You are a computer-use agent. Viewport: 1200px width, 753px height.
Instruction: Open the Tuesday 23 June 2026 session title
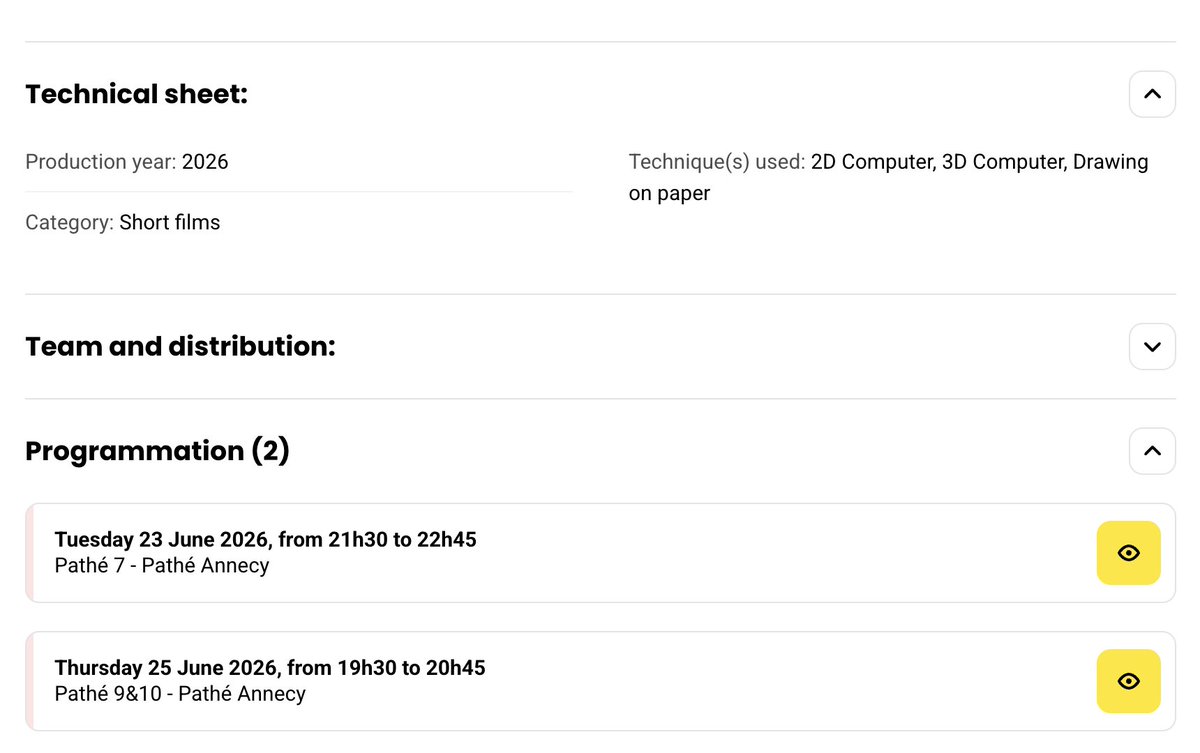[x=265, y=540]
